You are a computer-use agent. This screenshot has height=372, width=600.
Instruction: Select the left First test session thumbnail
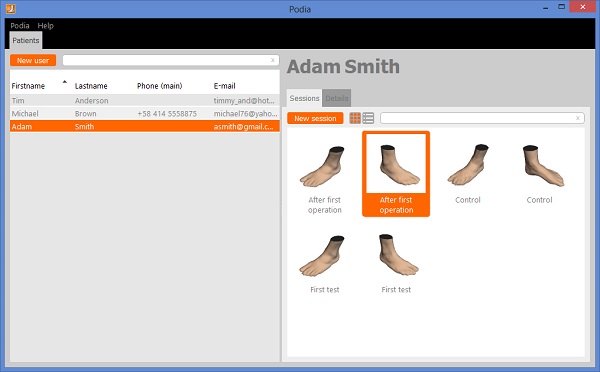[324, 264]
